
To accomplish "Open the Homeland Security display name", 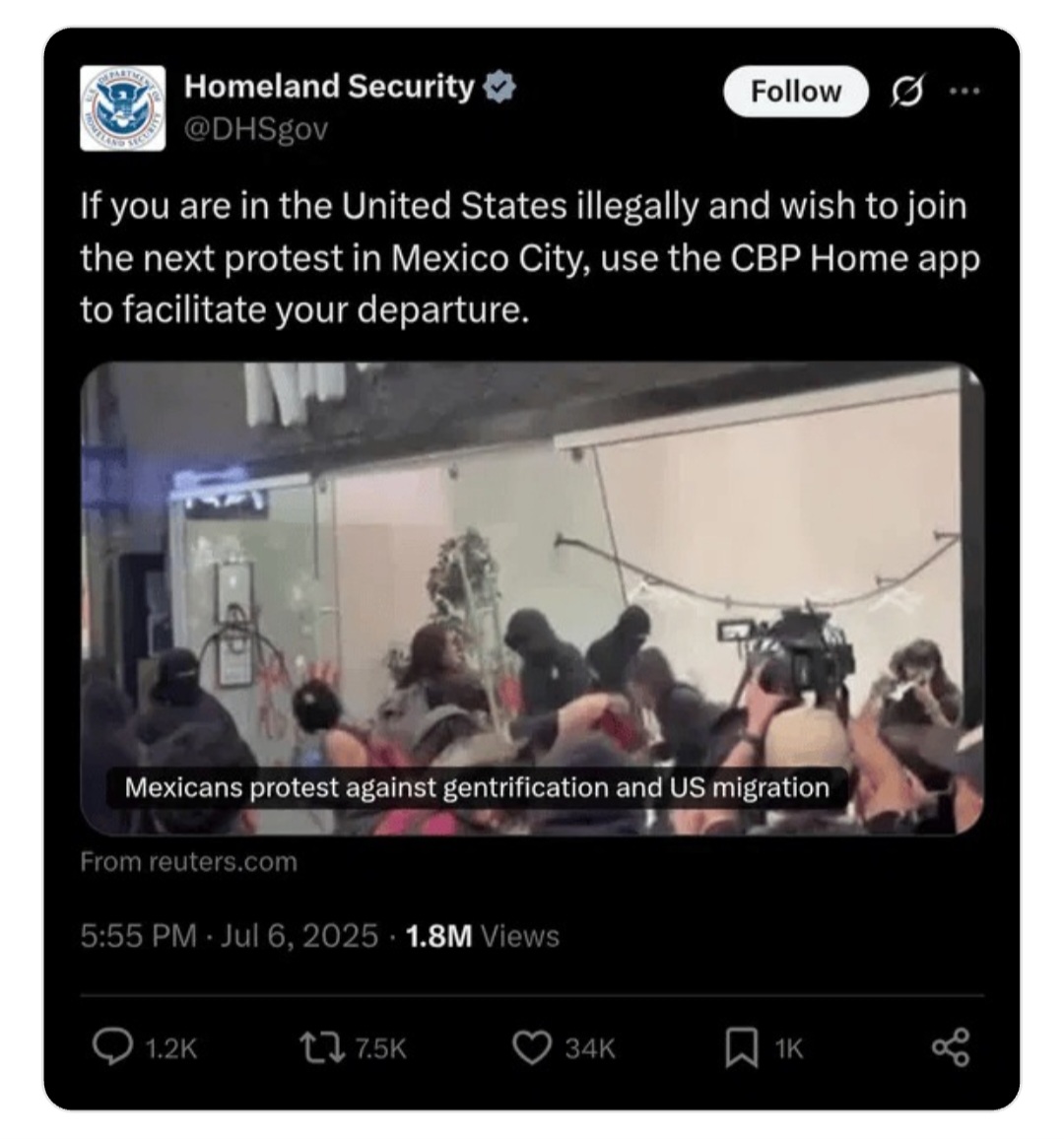I will pyautogui.click(x=329, y=86).
